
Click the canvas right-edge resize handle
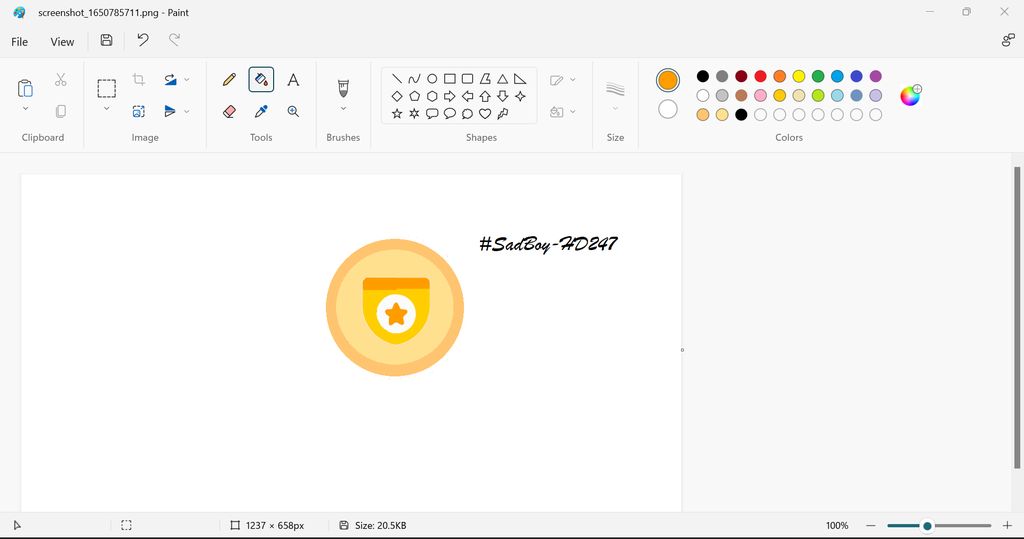[682, 350]
